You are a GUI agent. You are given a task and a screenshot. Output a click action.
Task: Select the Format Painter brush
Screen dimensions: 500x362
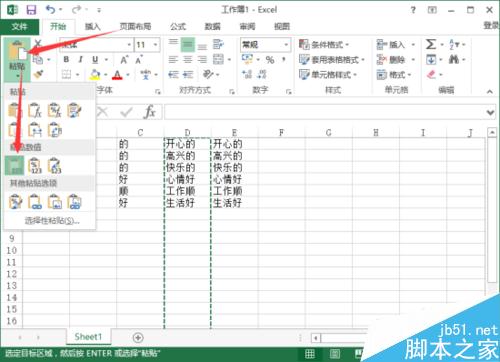tap(39, 74)
